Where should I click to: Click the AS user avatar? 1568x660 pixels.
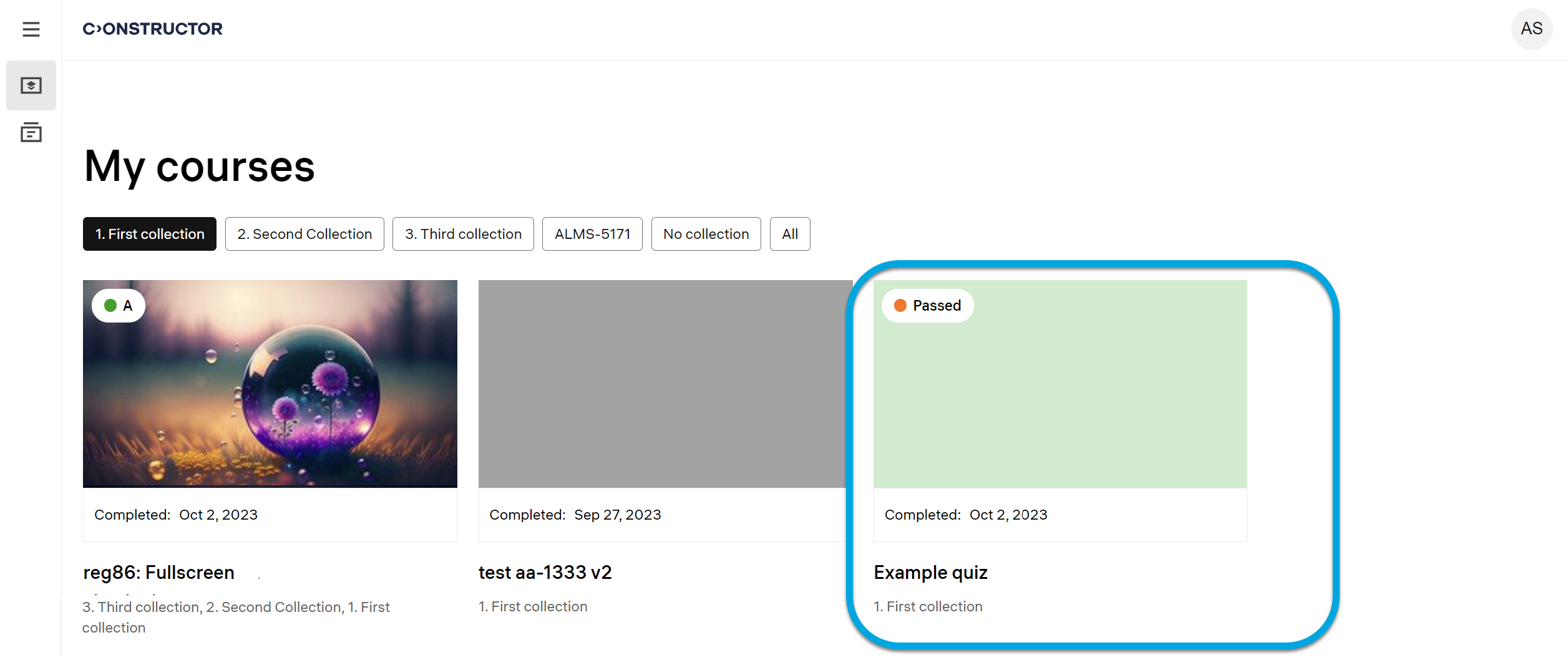(x=1531, y=29)
